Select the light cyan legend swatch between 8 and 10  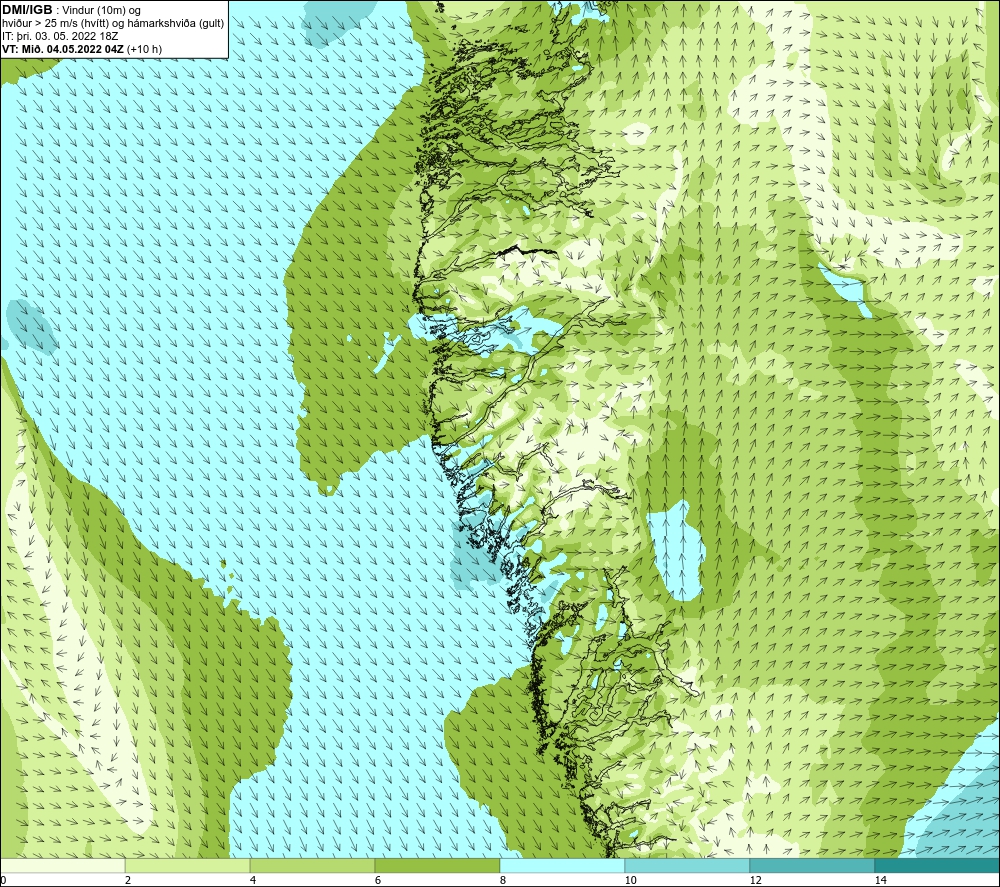(x=562, y=865)
